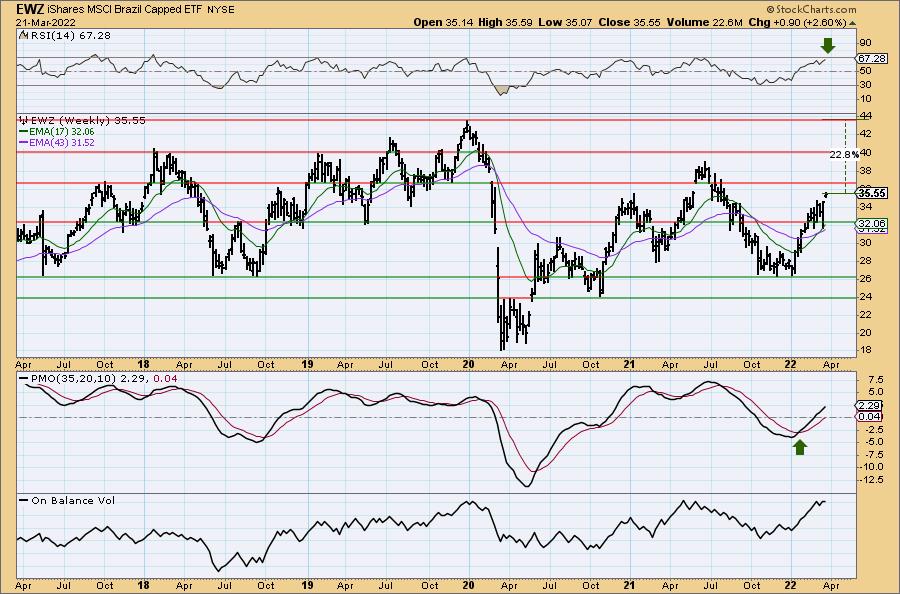Click the 32.06 EMA tag on right axis
This screenshot has width=900, height=594.
[x=872, y=223]
